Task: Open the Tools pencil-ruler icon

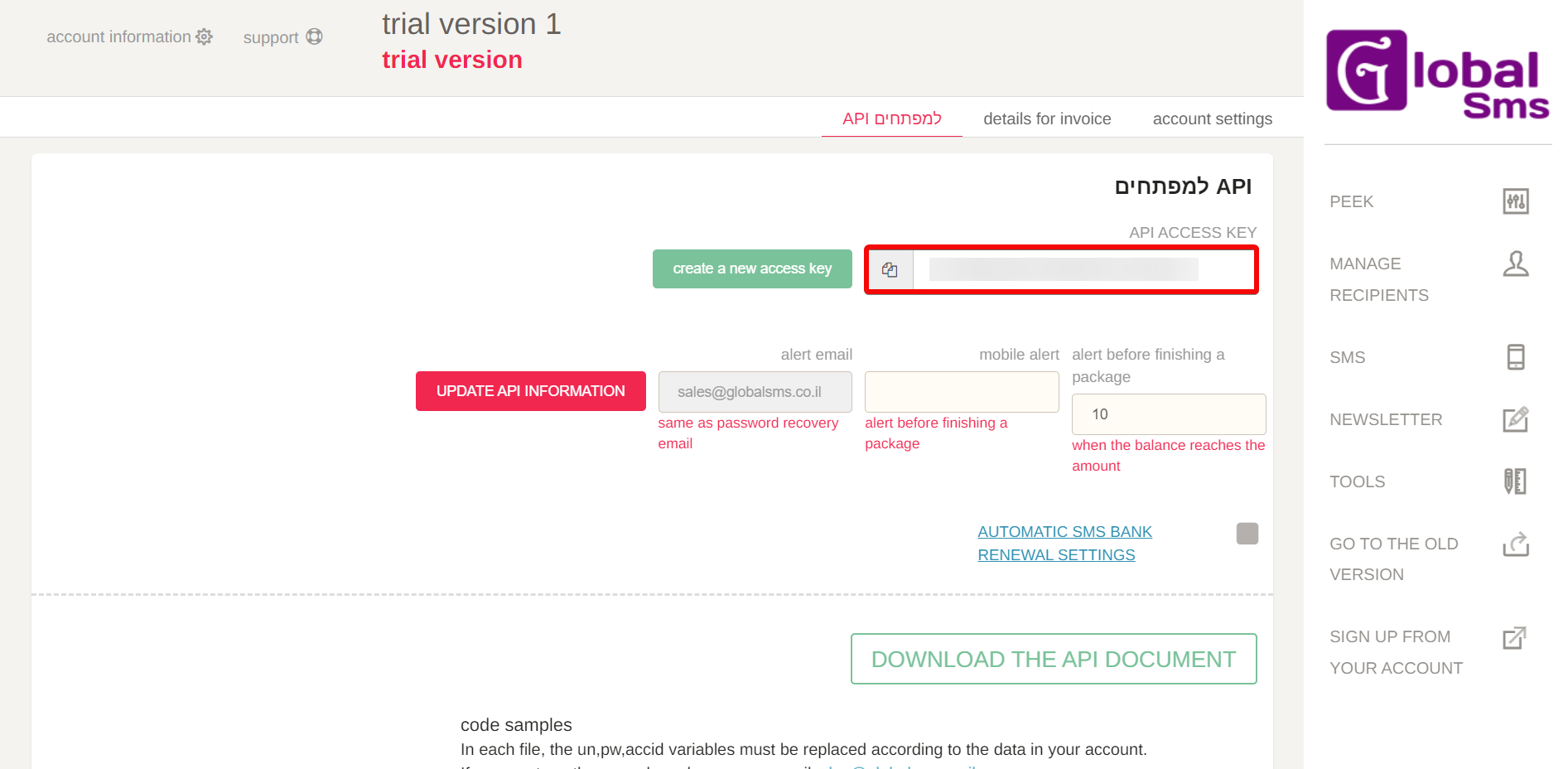Action: (1515, 481)
